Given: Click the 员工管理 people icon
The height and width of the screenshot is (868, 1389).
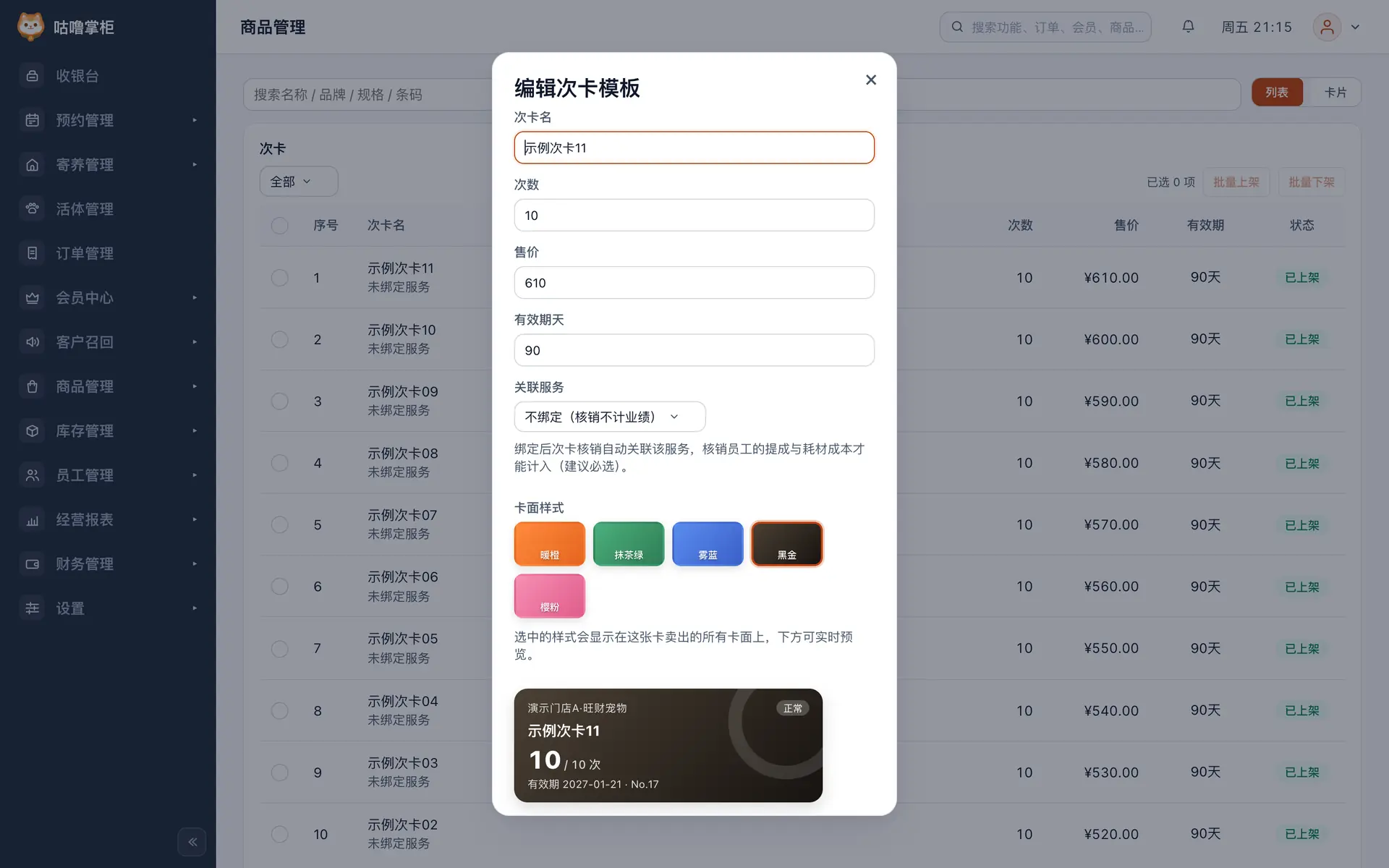Looking at the screenshot, I should (32, 475).
